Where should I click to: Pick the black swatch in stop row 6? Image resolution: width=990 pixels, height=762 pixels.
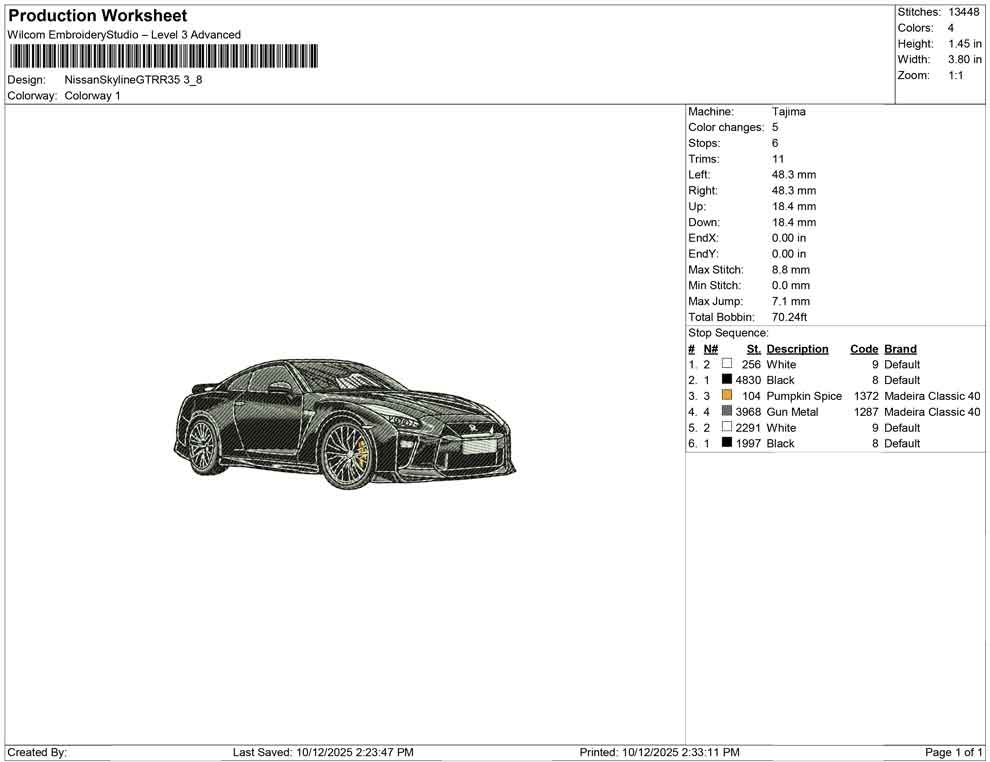(727, 443)
